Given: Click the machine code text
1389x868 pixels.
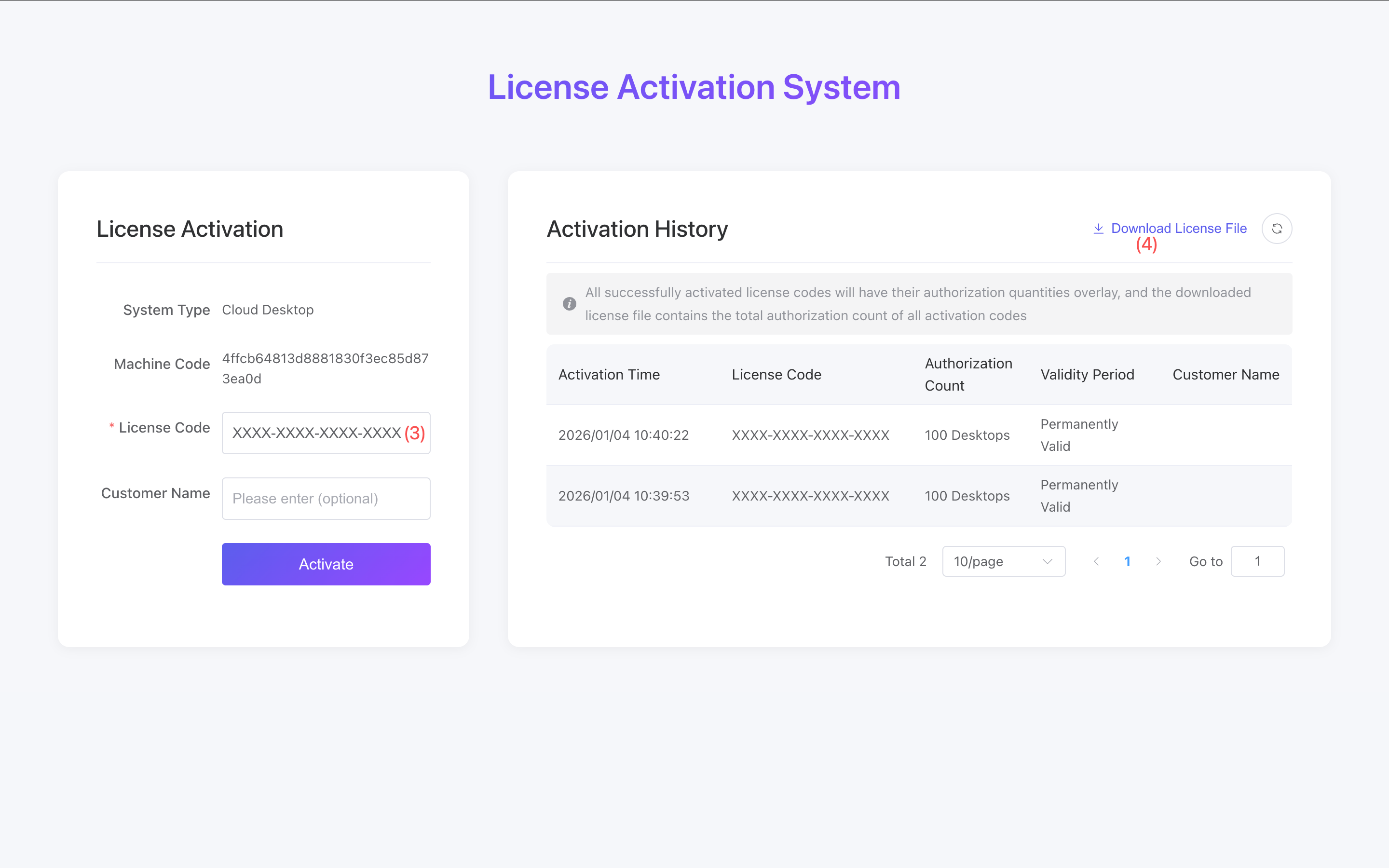Looking at the screenshot, I should pos(325,368).
